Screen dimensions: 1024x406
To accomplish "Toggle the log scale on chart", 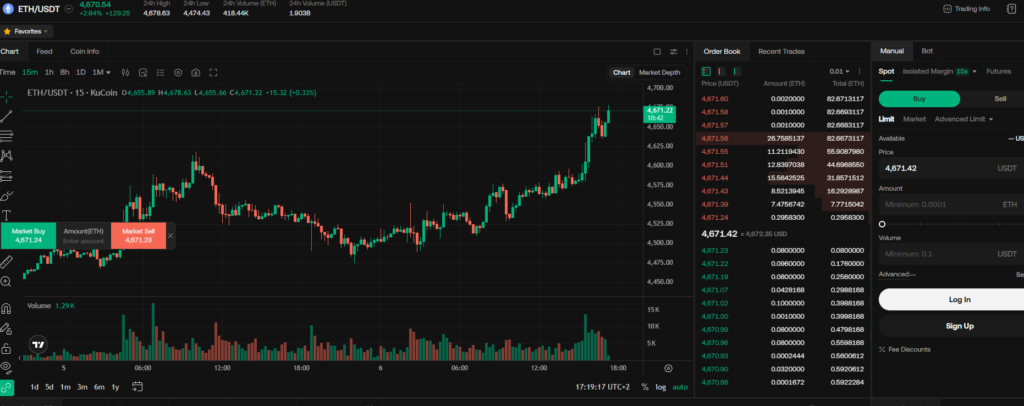I will click(661, 387).
